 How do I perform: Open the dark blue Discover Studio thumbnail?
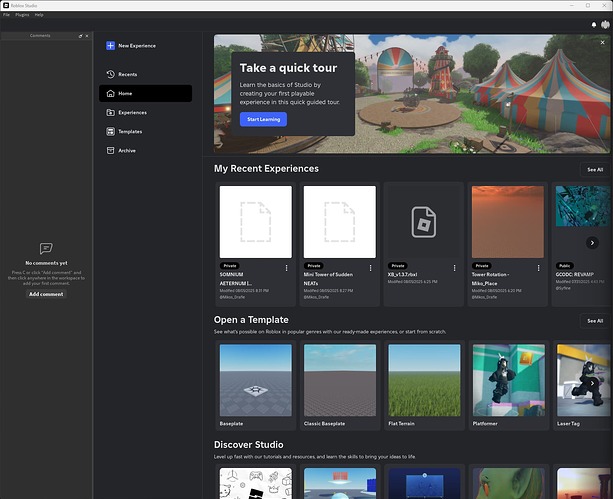pos(424,483)
